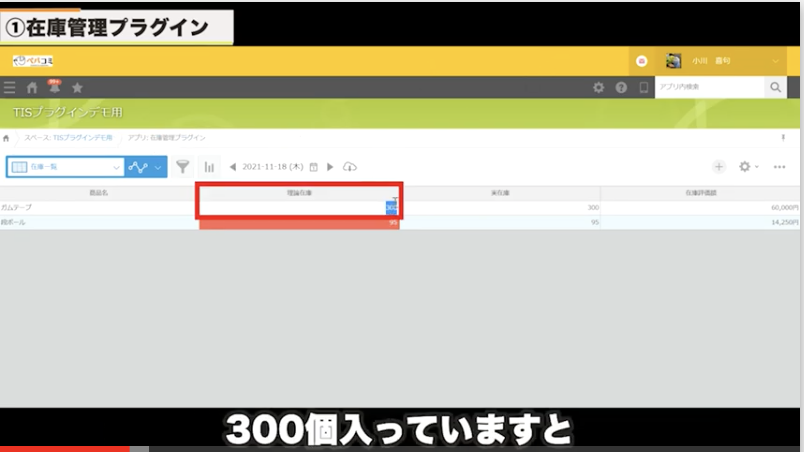Open the app settings gear dropdown

pos(748,167)
